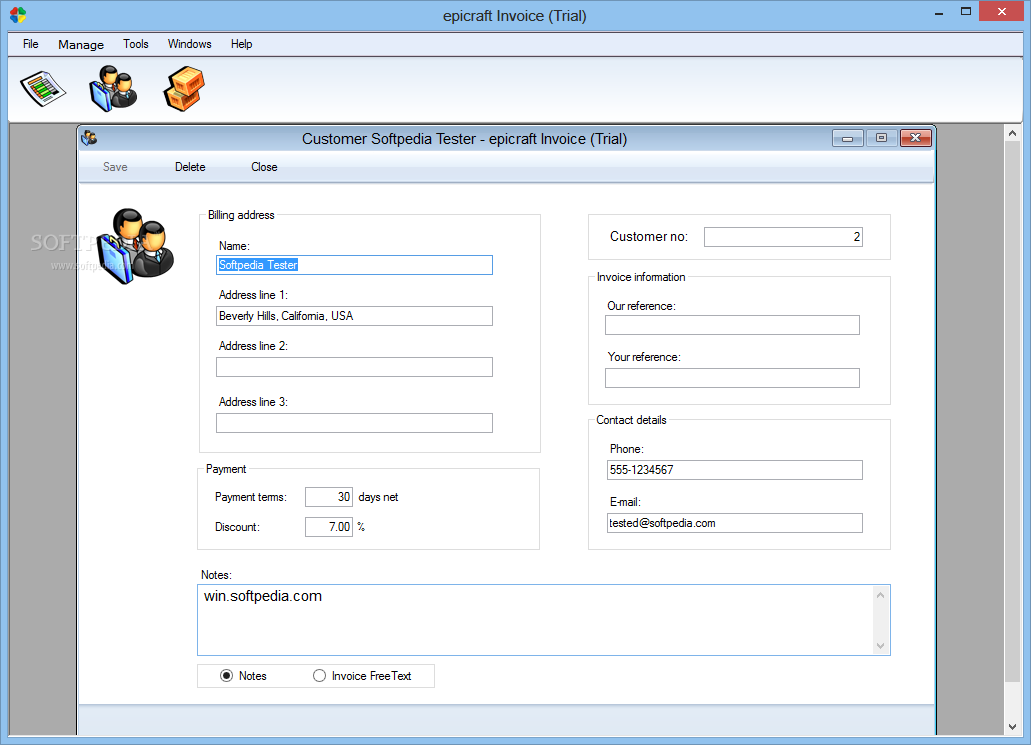Click the Address line 1 field

pyautogui.click(x=354, y=316)
